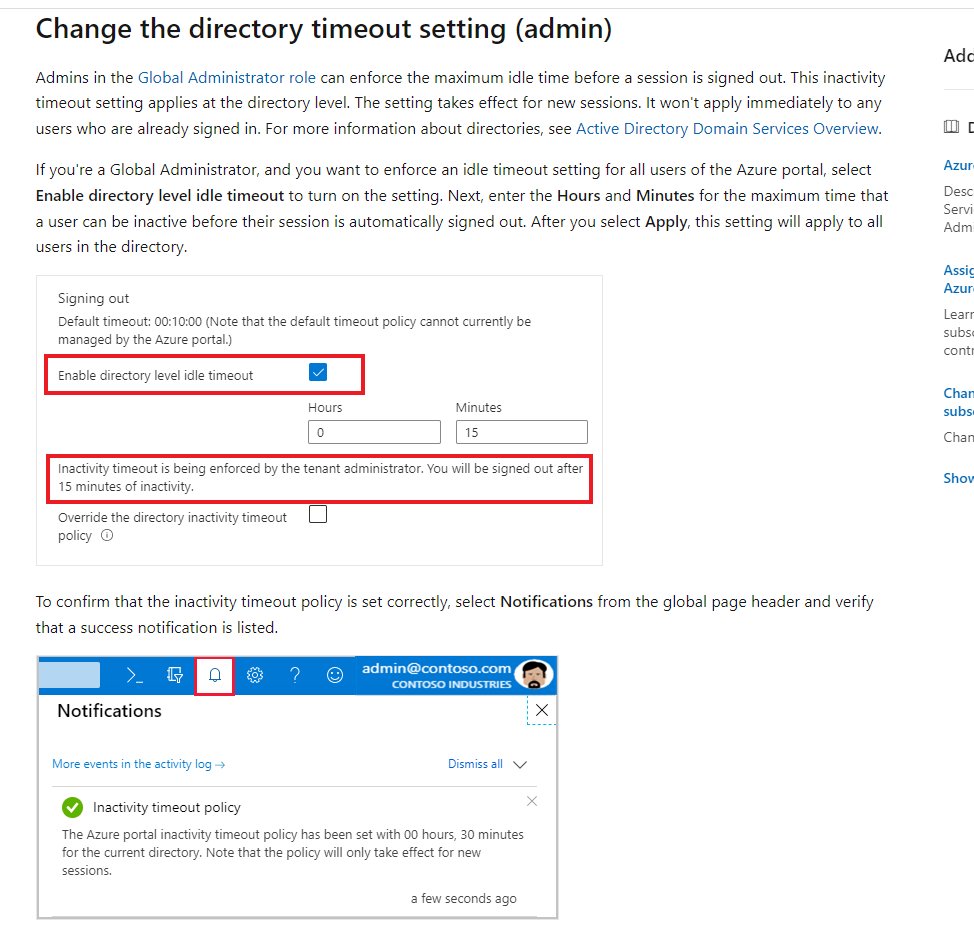Expand the chevron beside Dismiss all
The width and height of the screenshot is (974, 929).
click(520, 764)
